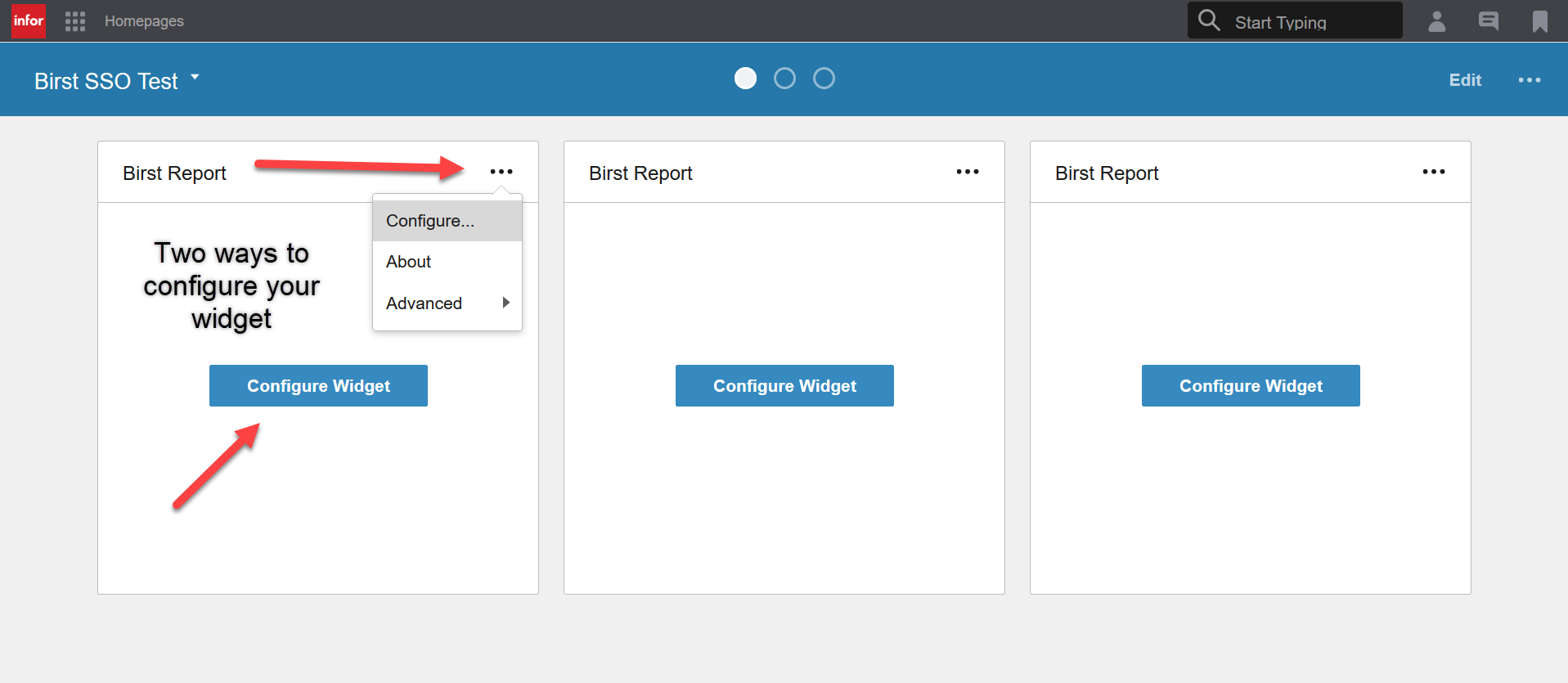The width and height of the screenshot is (1568, 683).
Task: Click the Infor logo icon
Action: click(29, 20)
